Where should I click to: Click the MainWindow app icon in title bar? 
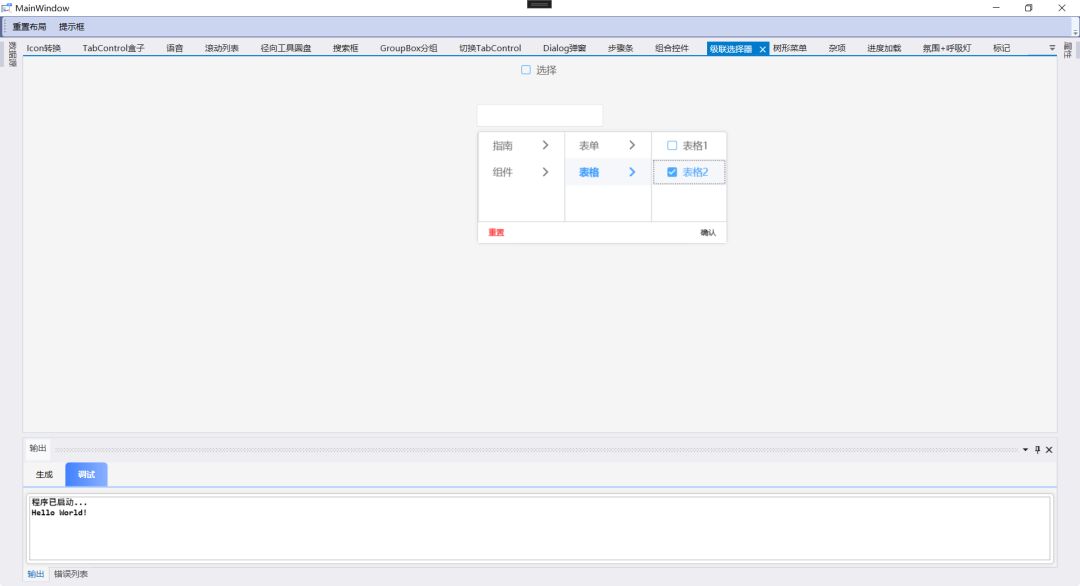click(x=6, y=8)
